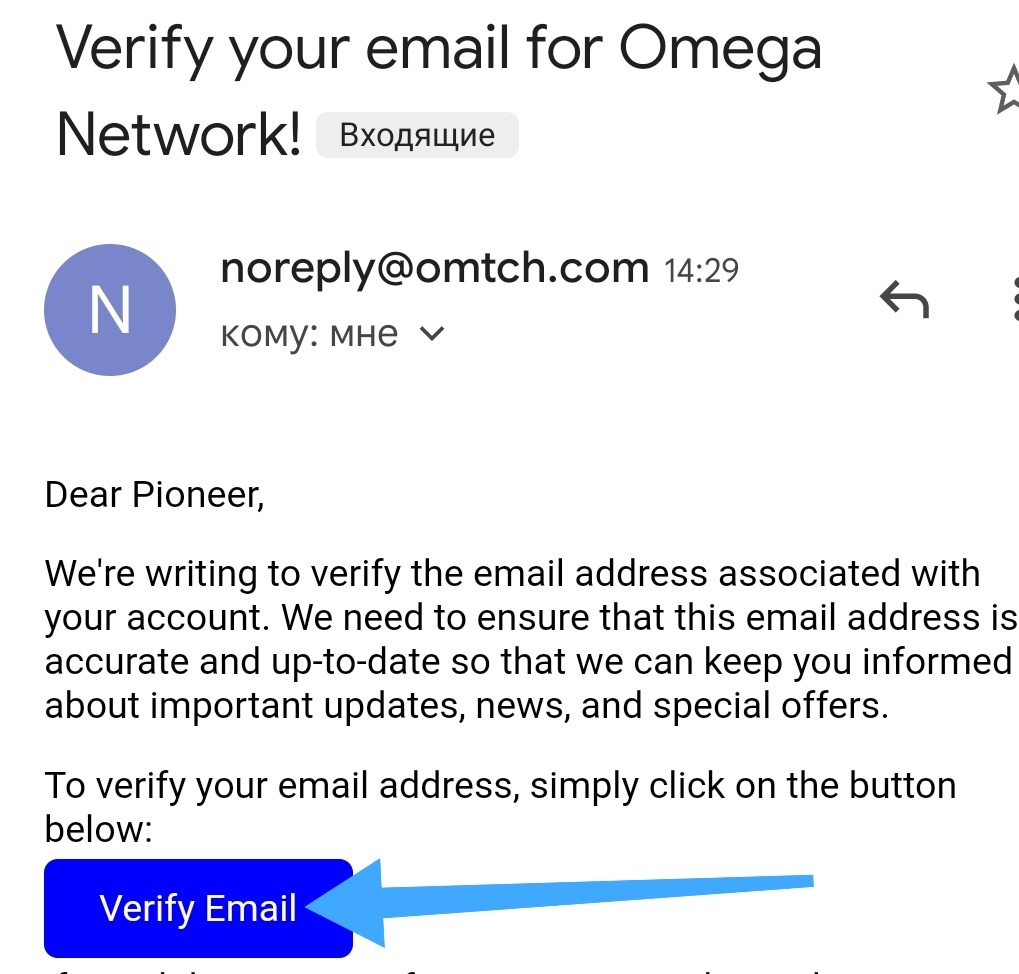This screenshot has height=974, width=1019.
Task: Click the 14:29 timestamp
Action: (701, 270)
